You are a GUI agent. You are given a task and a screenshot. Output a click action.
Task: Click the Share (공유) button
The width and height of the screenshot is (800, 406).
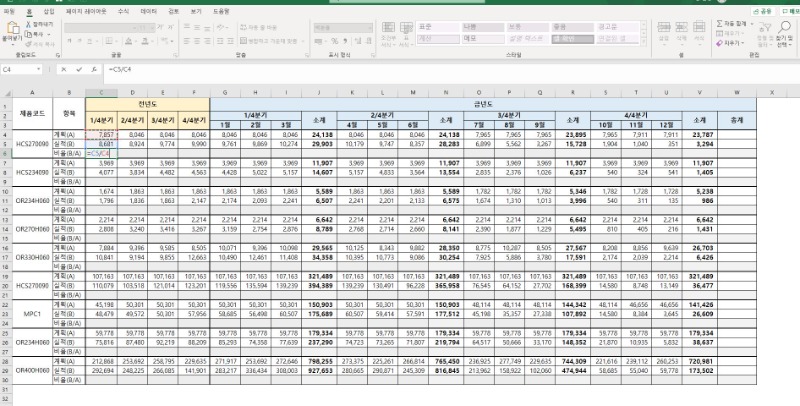click(763, 11)
